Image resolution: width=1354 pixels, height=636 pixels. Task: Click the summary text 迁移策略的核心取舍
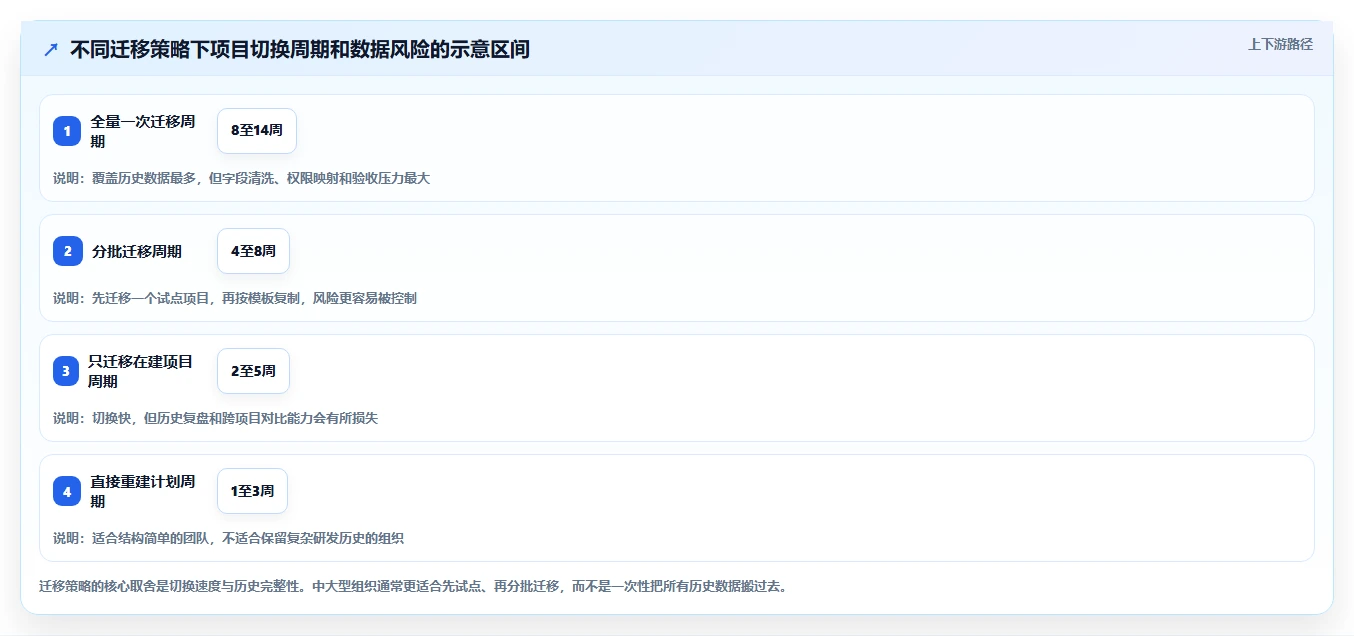point(413,586)
